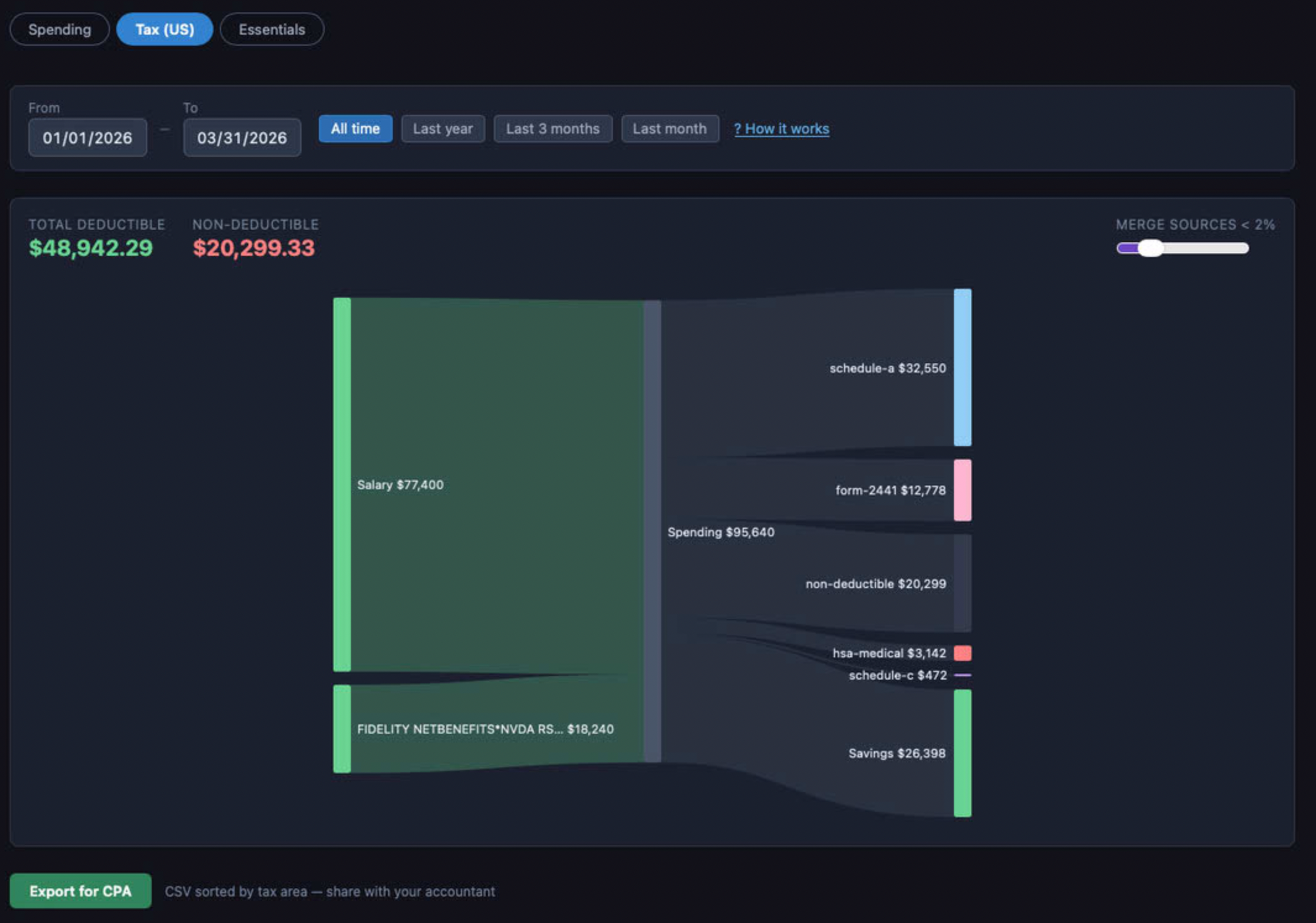Pick the Last month range preset
Viewport: 1316px width, 923px height.
(x=670, y=129)
